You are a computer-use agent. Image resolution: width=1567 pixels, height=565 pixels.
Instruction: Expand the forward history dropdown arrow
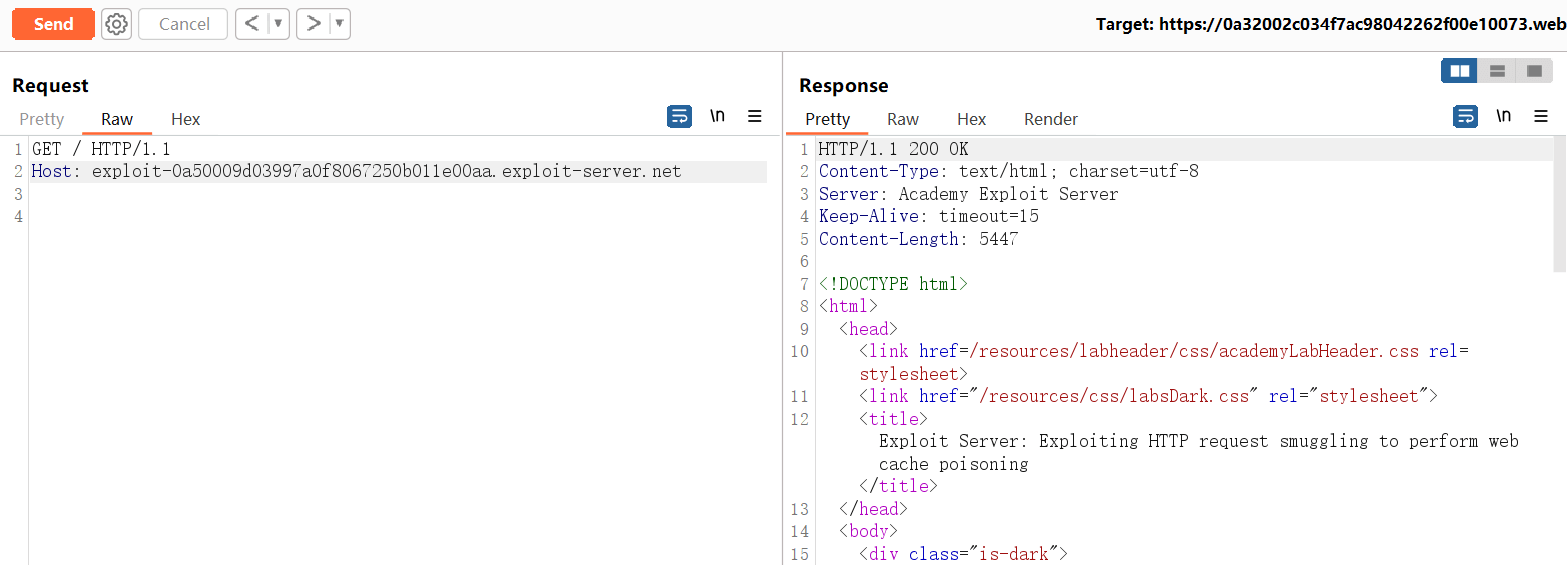click(339, 24)
